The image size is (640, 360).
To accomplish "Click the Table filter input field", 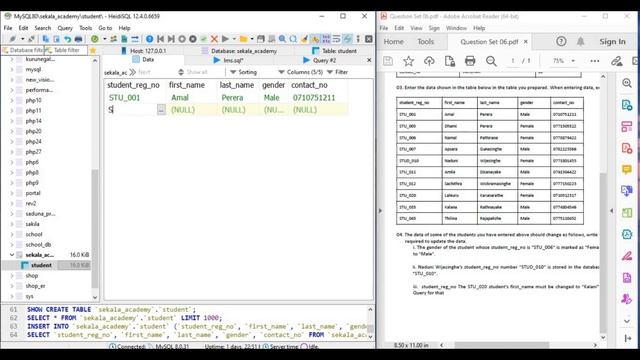I will point(66,50).
